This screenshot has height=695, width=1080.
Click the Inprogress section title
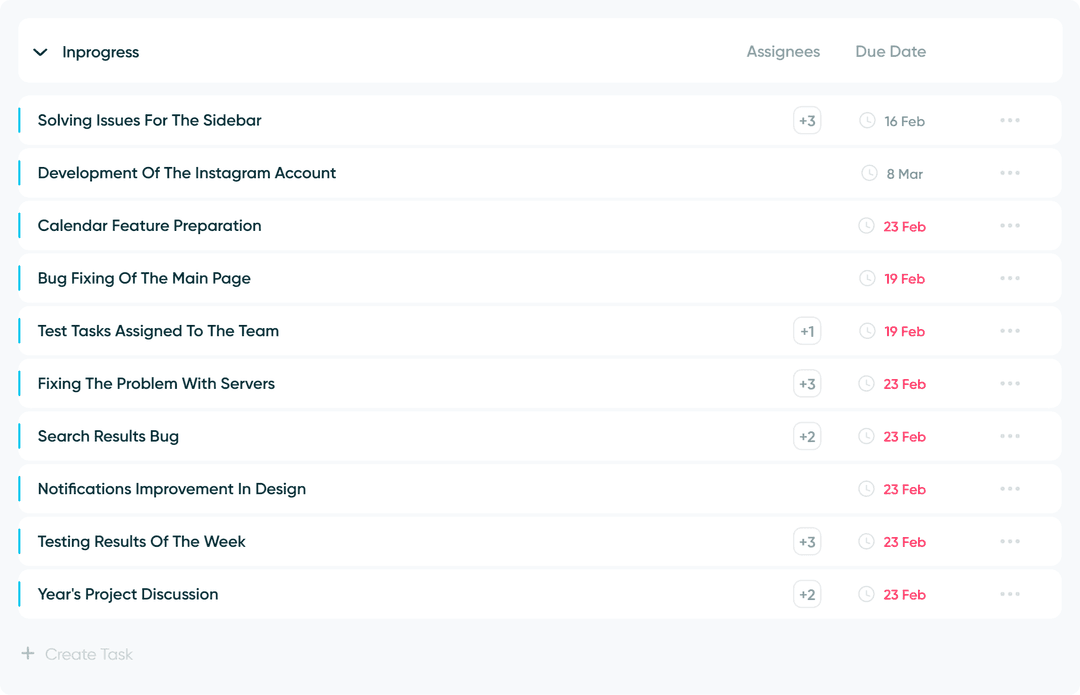(101, 52)
